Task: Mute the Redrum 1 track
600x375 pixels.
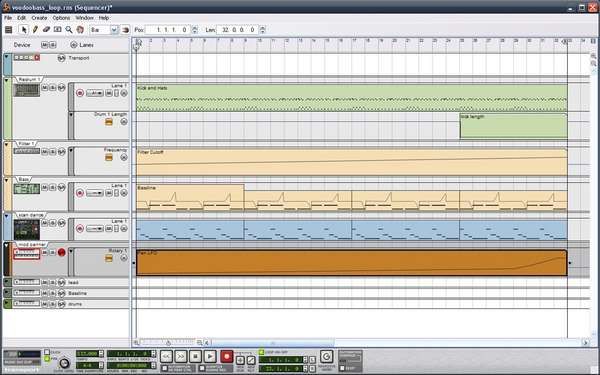Action: click(45, 88)
